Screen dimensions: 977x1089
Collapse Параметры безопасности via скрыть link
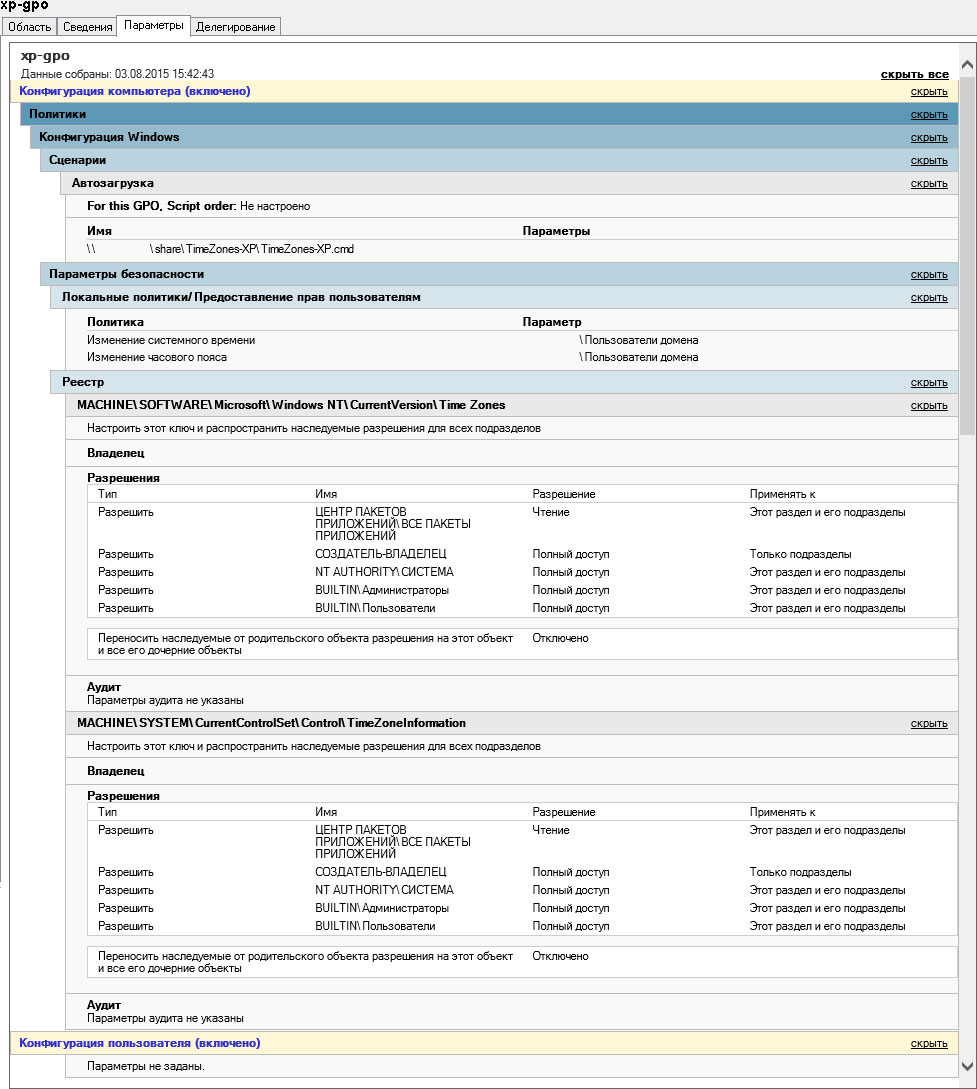click(x=929, y=274)
